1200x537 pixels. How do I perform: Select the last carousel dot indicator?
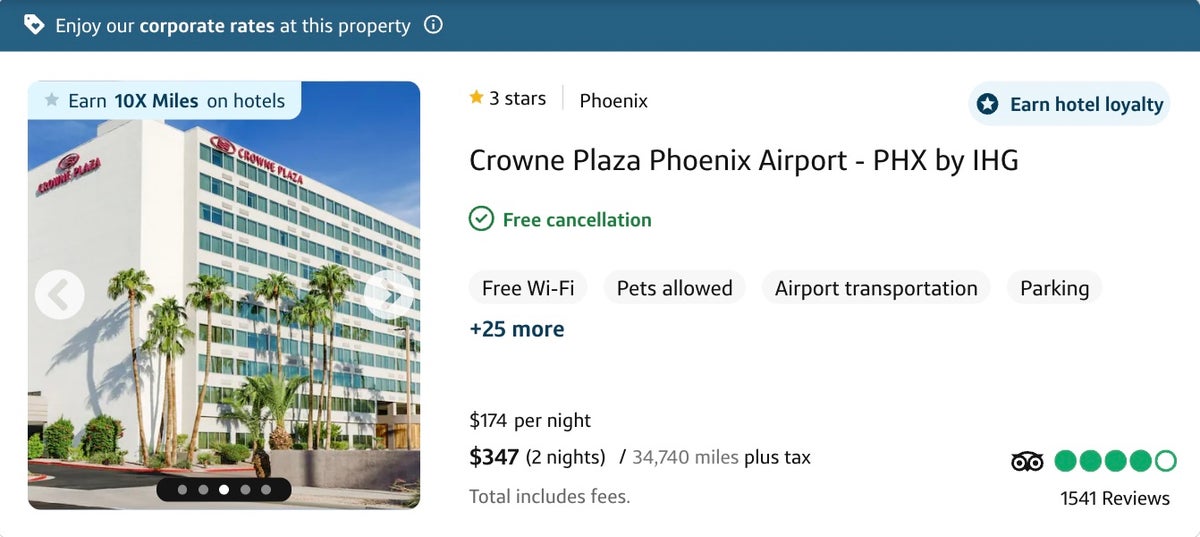tap(266, 490)
